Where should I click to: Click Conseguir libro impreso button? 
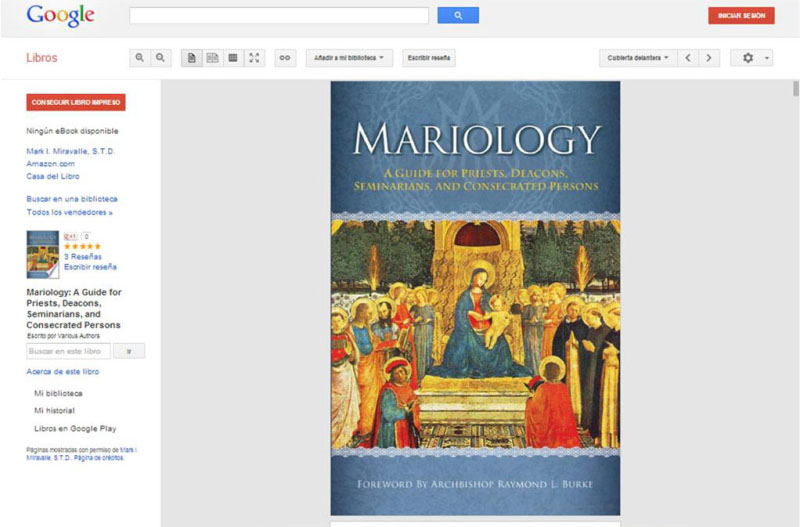coord(76,102)
